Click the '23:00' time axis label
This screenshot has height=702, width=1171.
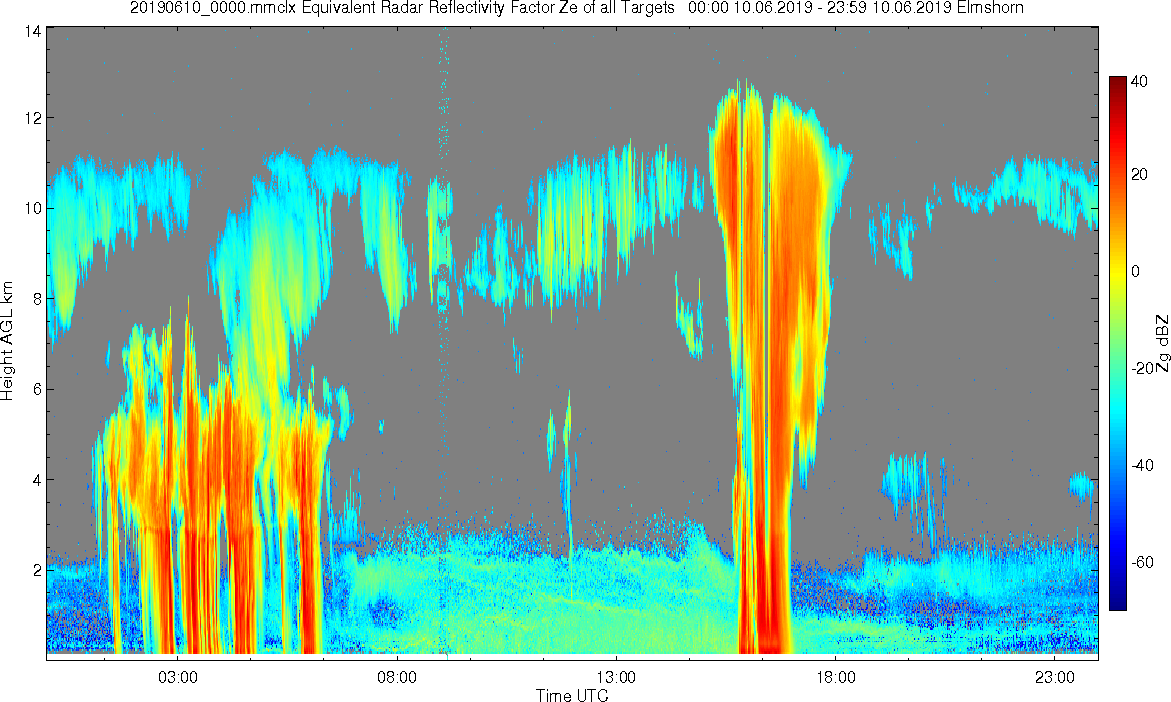coord(1053,677)
